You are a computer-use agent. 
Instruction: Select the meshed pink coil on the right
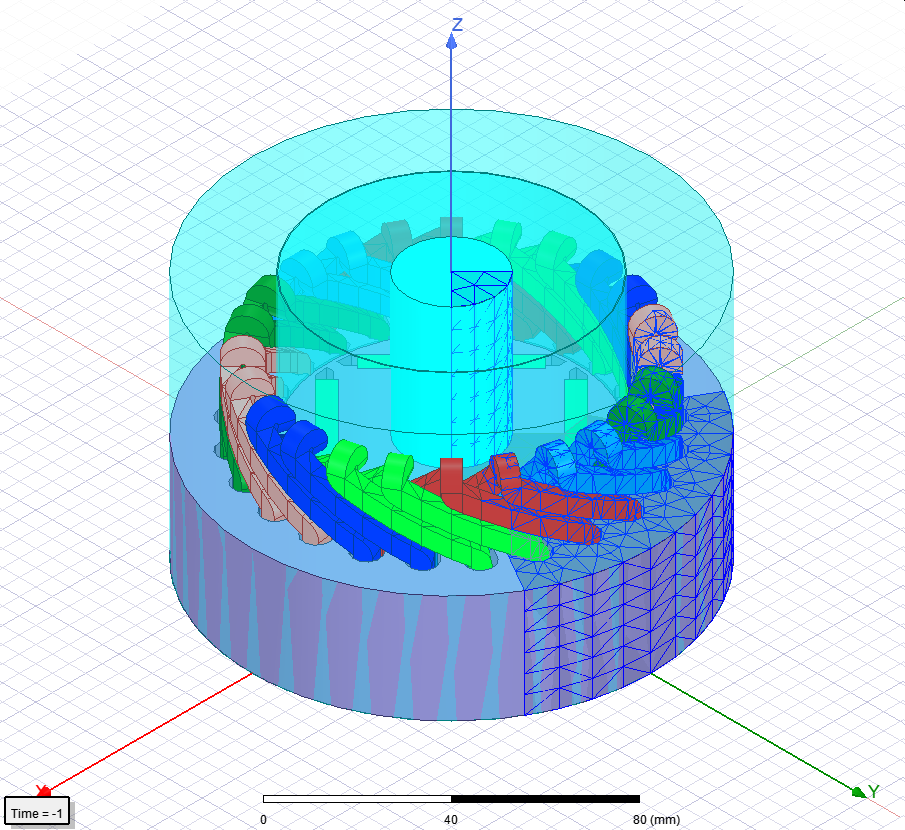655,339
